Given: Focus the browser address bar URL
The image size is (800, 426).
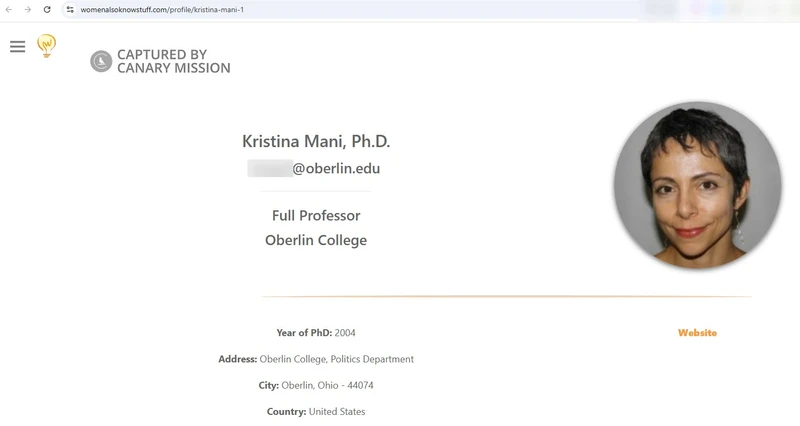Looking at the screenshot, I should pos(162,10).
